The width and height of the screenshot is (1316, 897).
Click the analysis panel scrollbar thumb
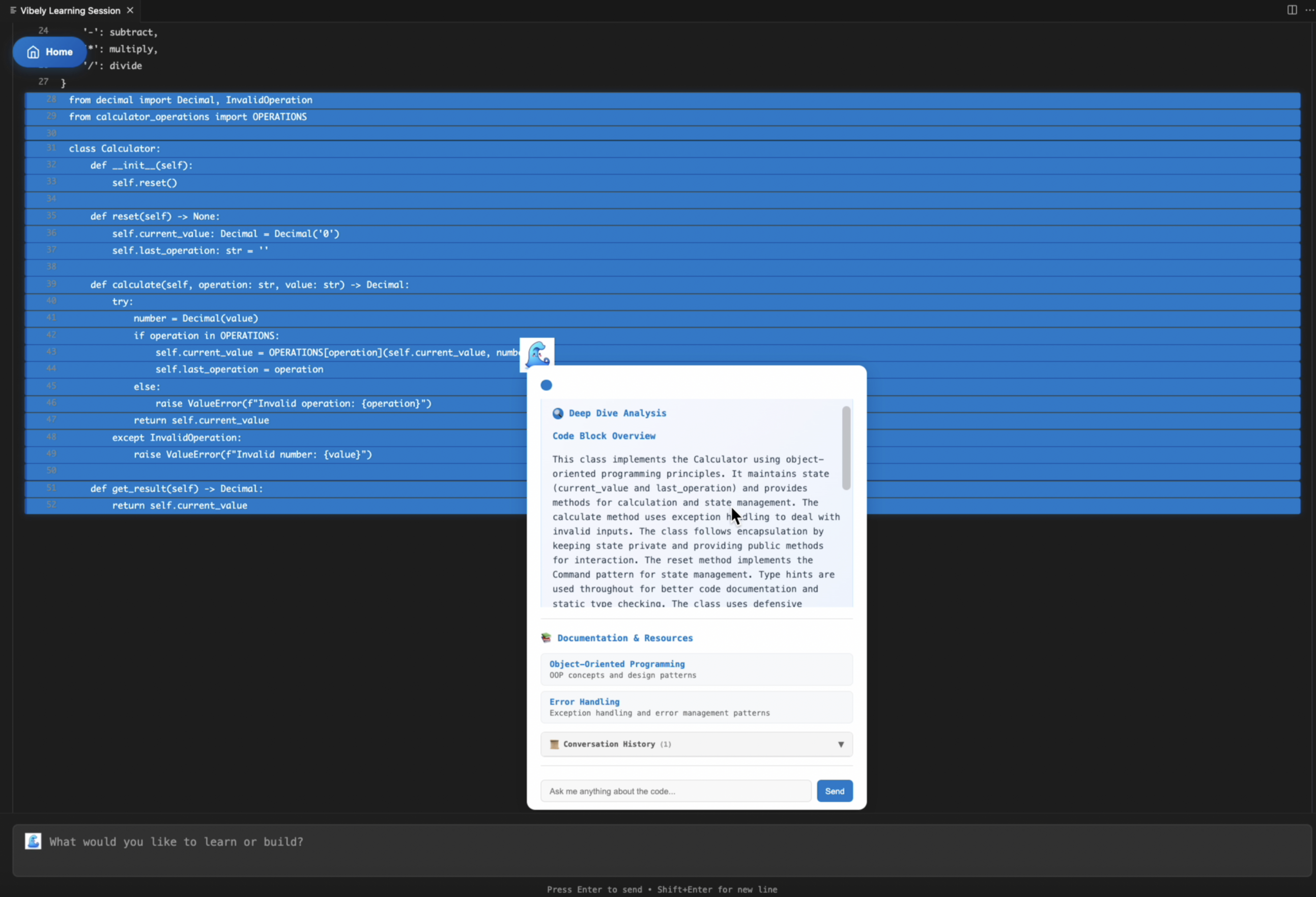coord(846,447)
